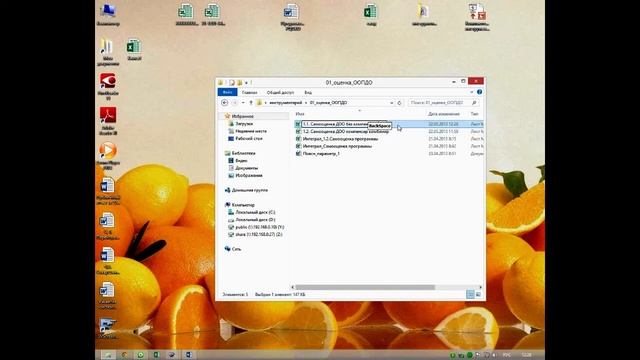Viewport: 640px width, 360px height.
Task: Select file 1.2. Самооценка ДОО
Action: tap(346, 131)
